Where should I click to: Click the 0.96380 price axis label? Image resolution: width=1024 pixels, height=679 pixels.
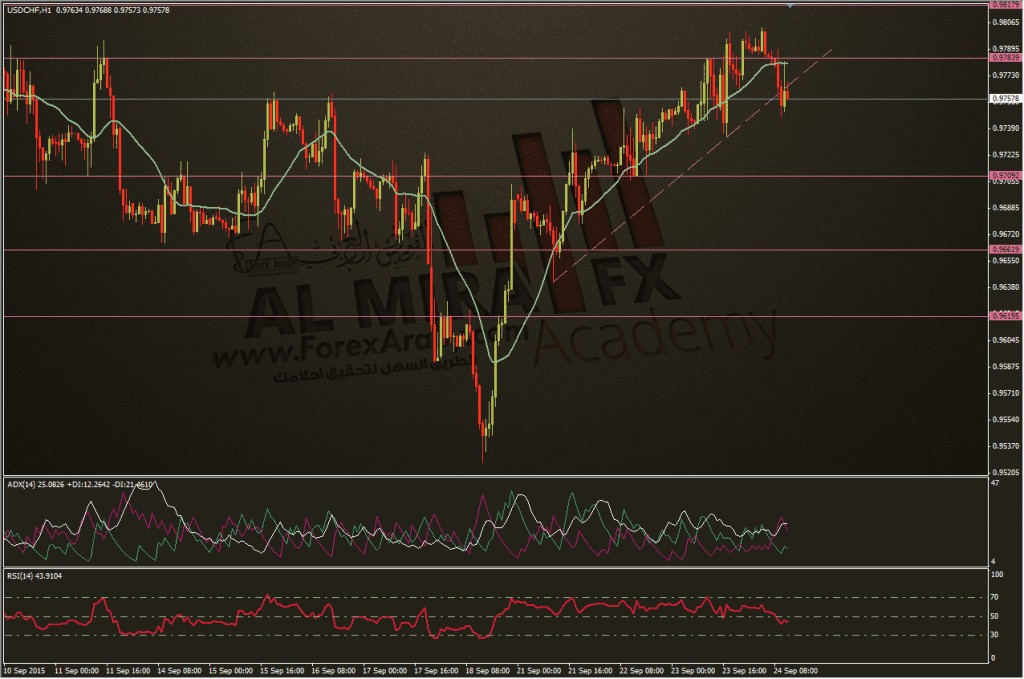click(x=1006, y=287)
